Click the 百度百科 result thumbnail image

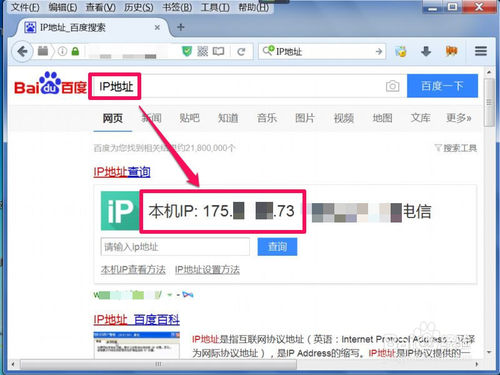pos(137,345)
